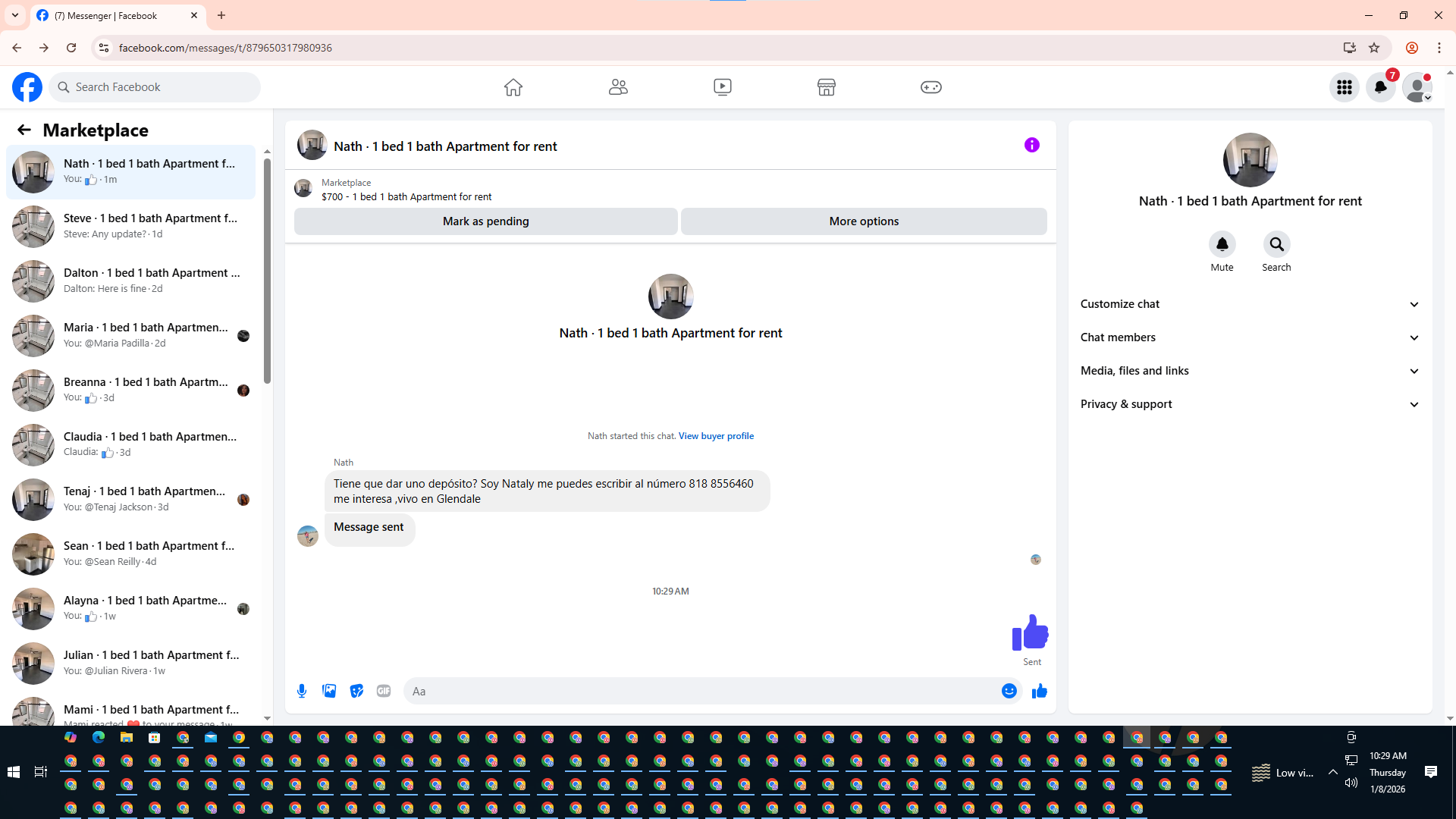Click the browser address bar URL
Image resolution: width=1456 pixels, height=819 pixels.
pos(225,48)
